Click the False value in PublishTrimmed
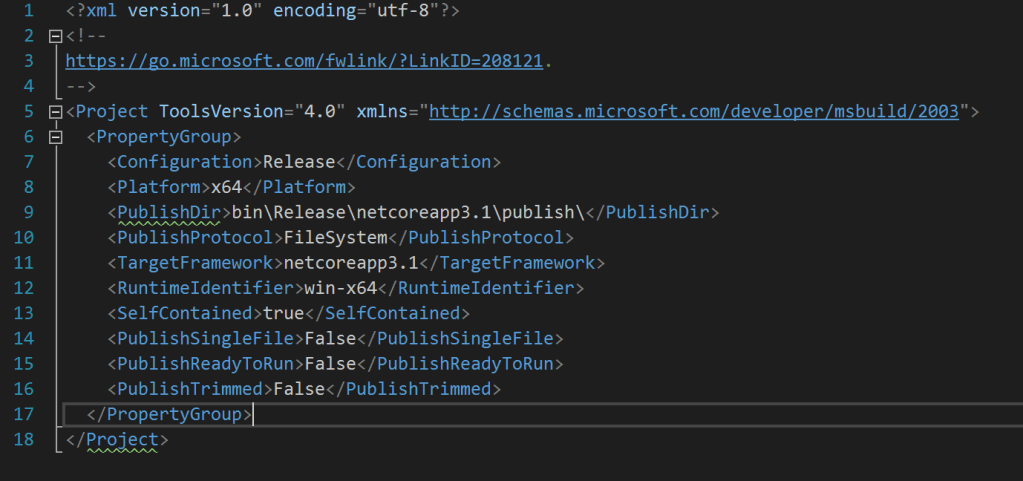This screenshot has width=1023, height=481. [x=303, y=388]
